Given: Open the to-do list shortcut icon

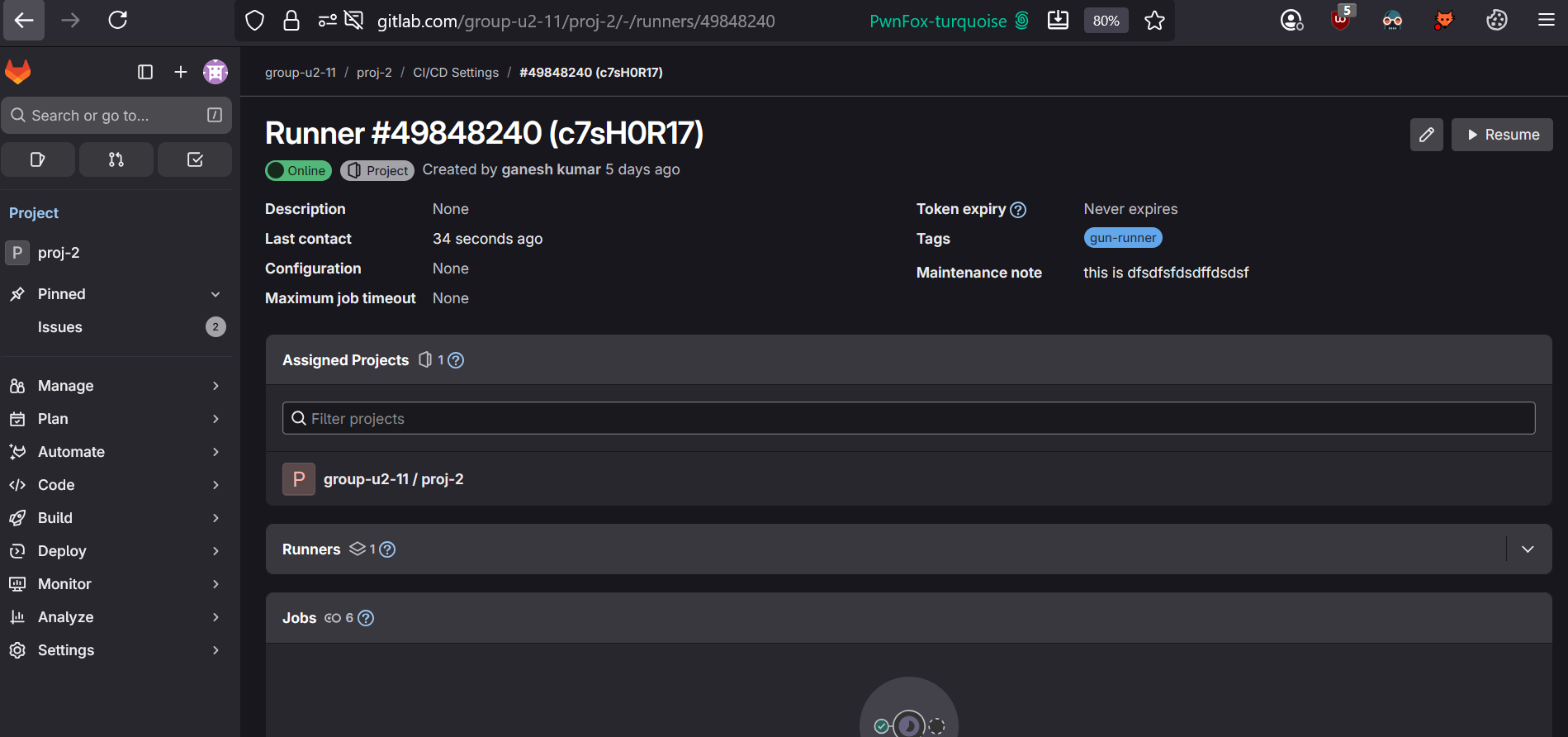Looking at the screenshot, I should pos(195,159).
